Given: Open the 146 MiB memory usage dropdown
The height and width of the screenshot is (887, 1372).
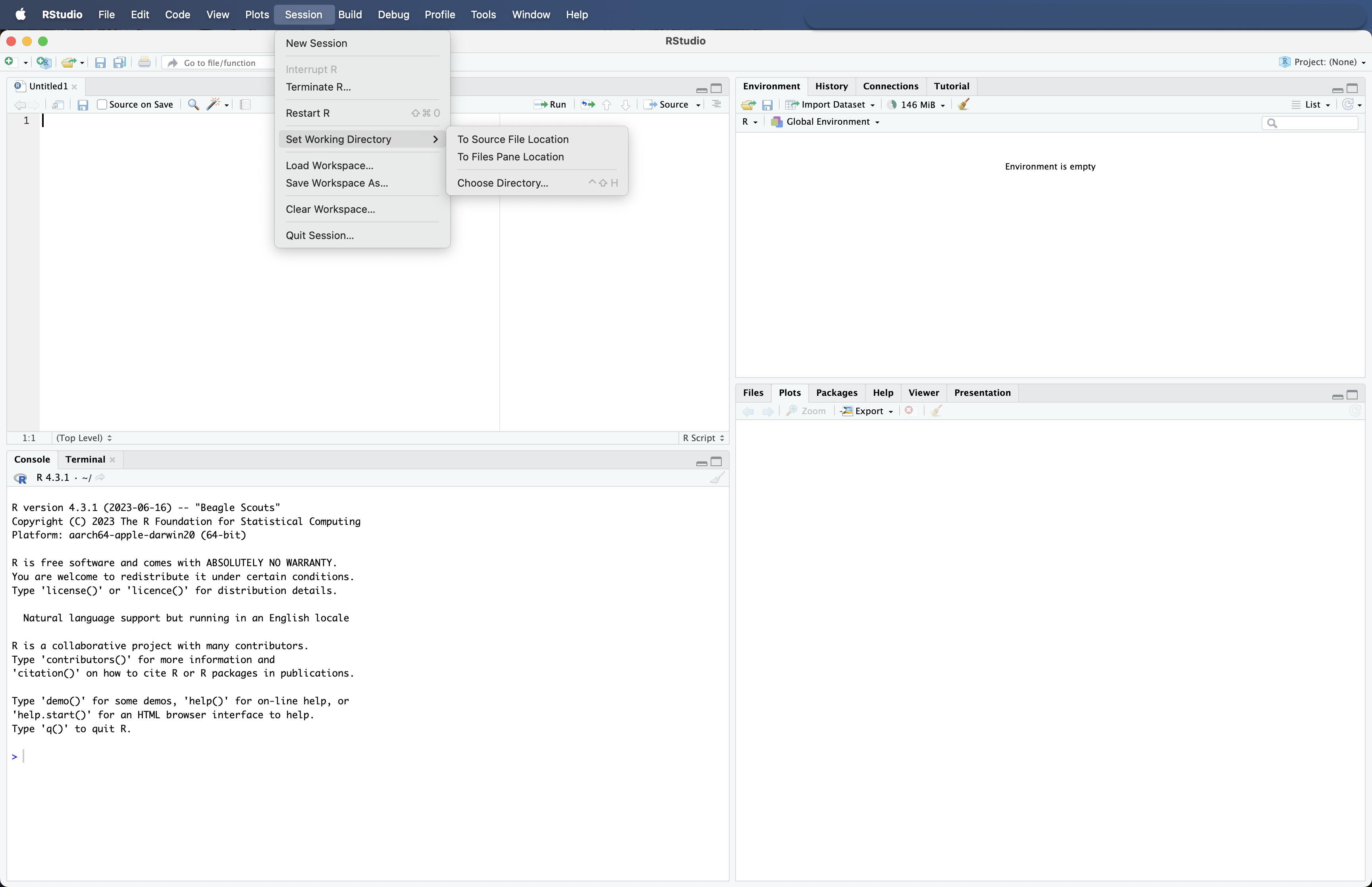Looking at the screenshot, I should (917, 105).
